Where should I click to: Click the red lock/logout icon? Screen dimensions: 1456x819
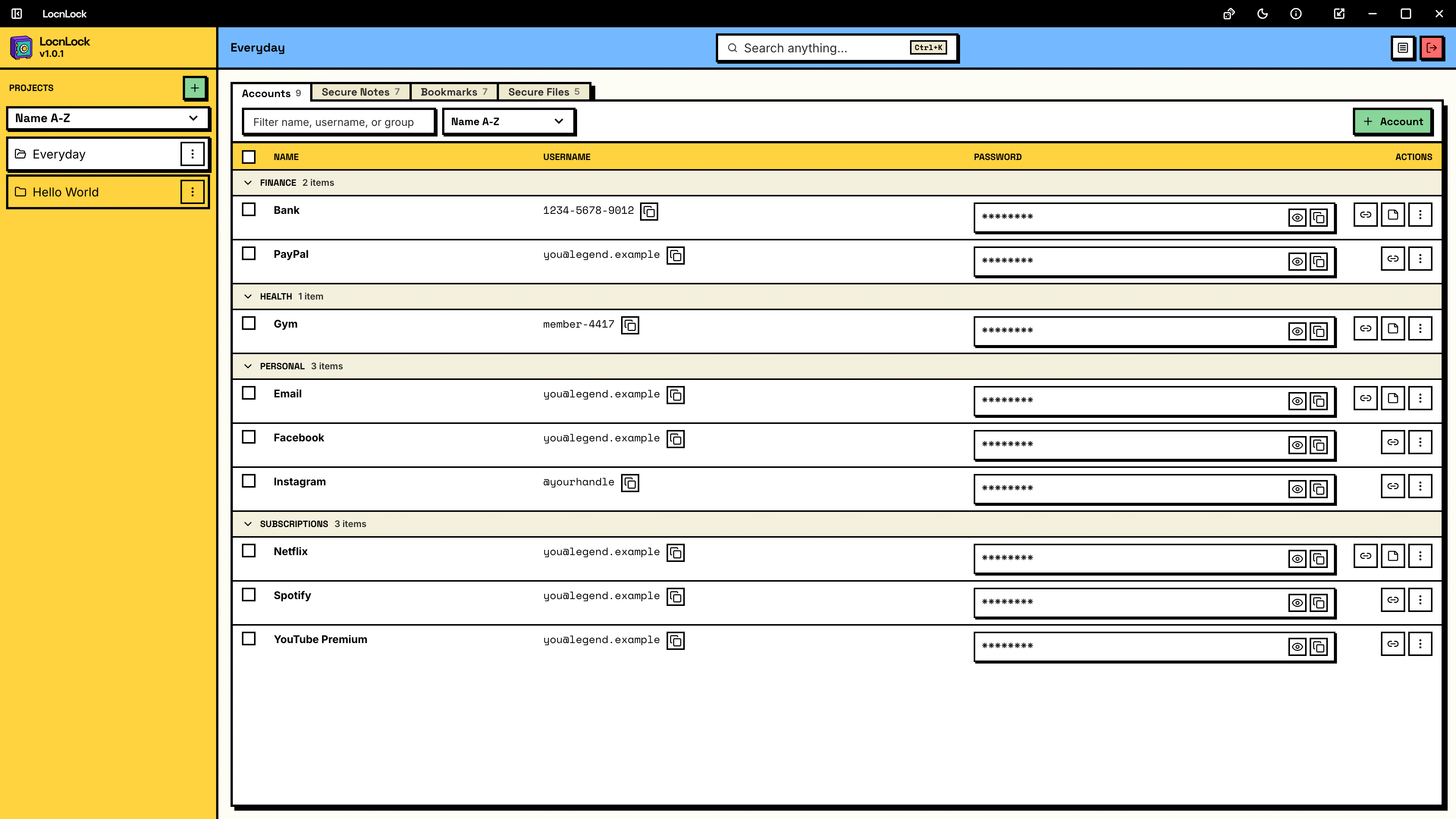pos(1432,48)
